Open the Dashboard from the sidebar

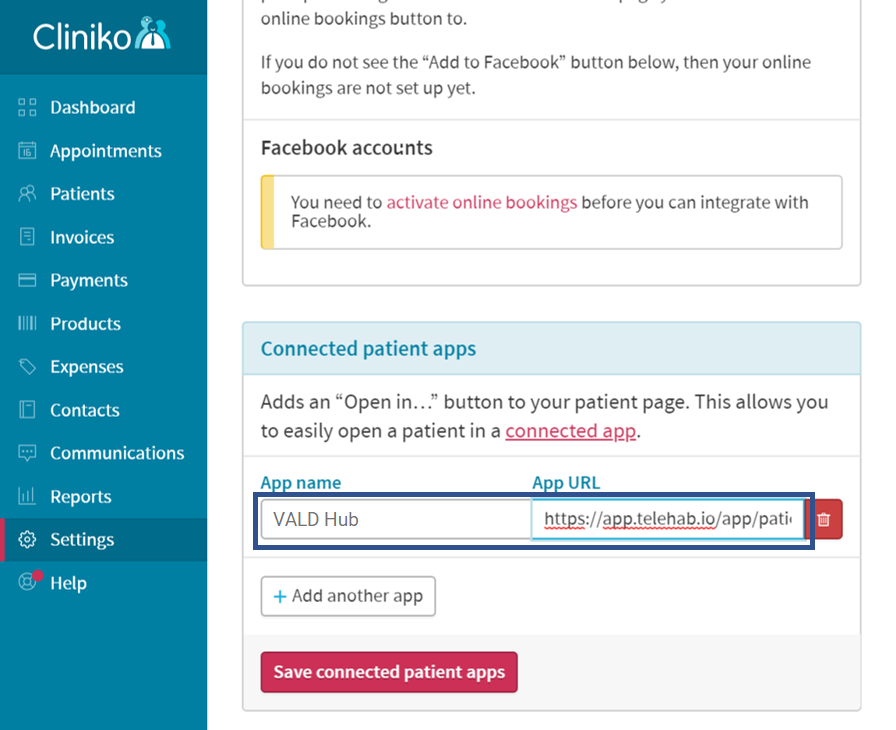click(92, 107)
